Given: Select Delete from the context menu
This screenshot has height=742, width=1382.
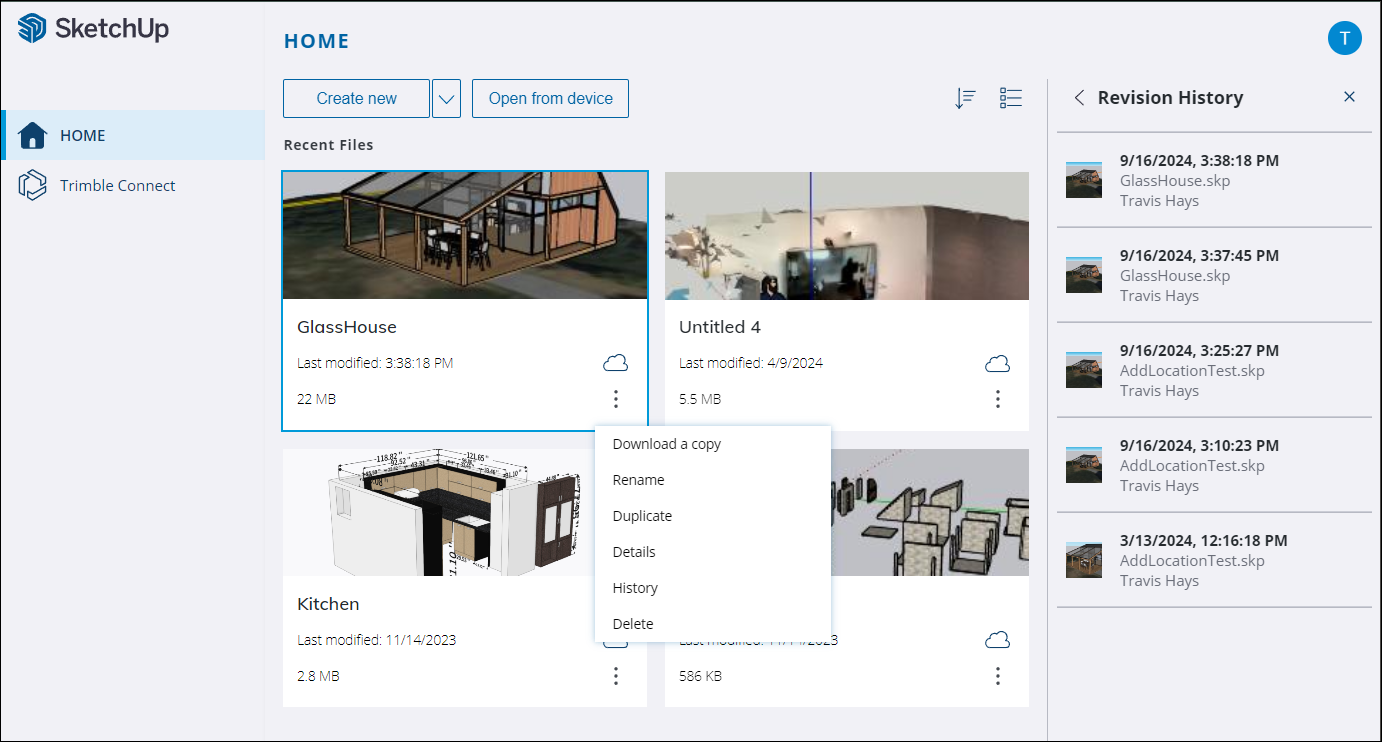Looking at the screenshot, I should click(x=632, y=624).
